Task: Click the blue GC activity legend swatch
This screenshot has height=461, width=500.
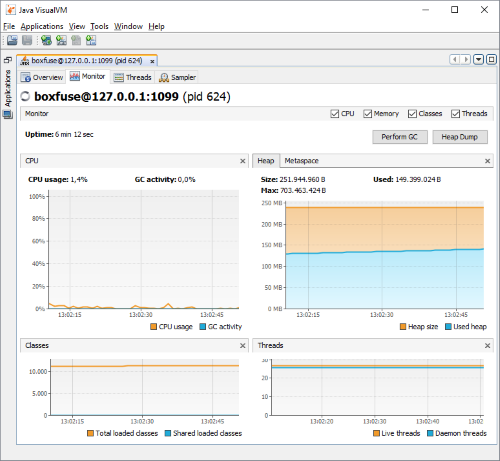Action: (202, 326)
